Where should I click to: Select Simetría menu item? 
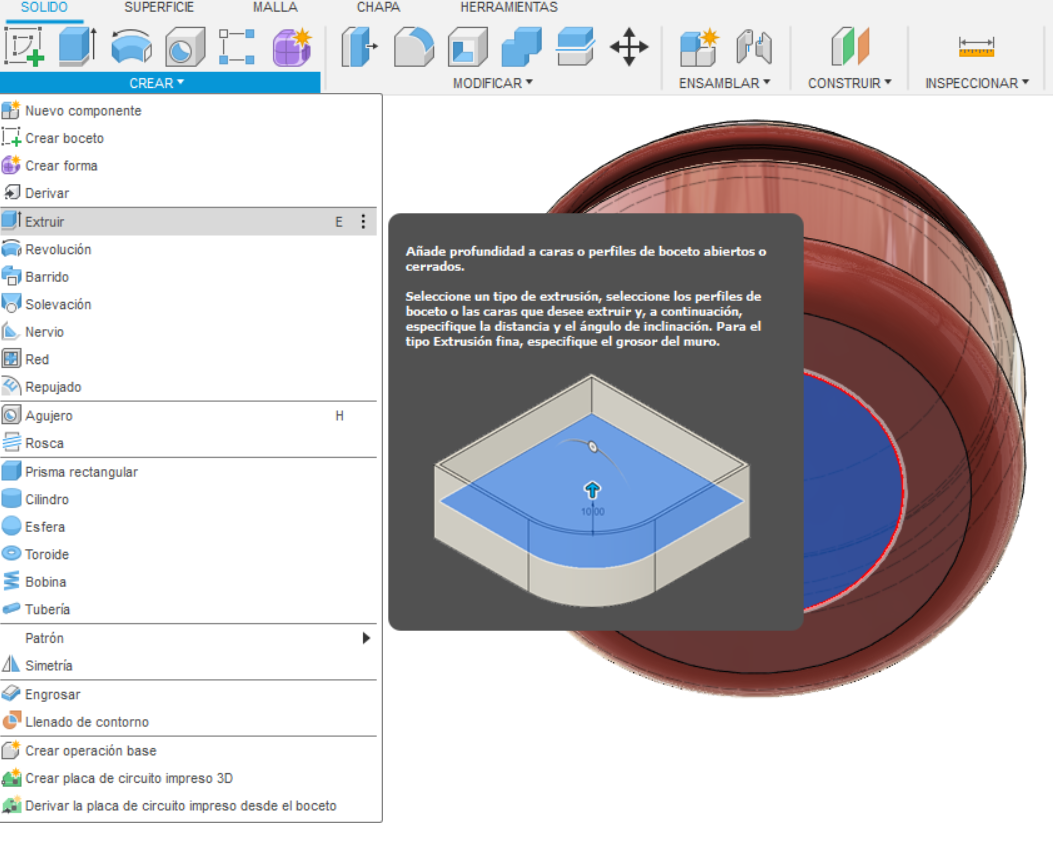pyautogui.click(x=189, y=666)
